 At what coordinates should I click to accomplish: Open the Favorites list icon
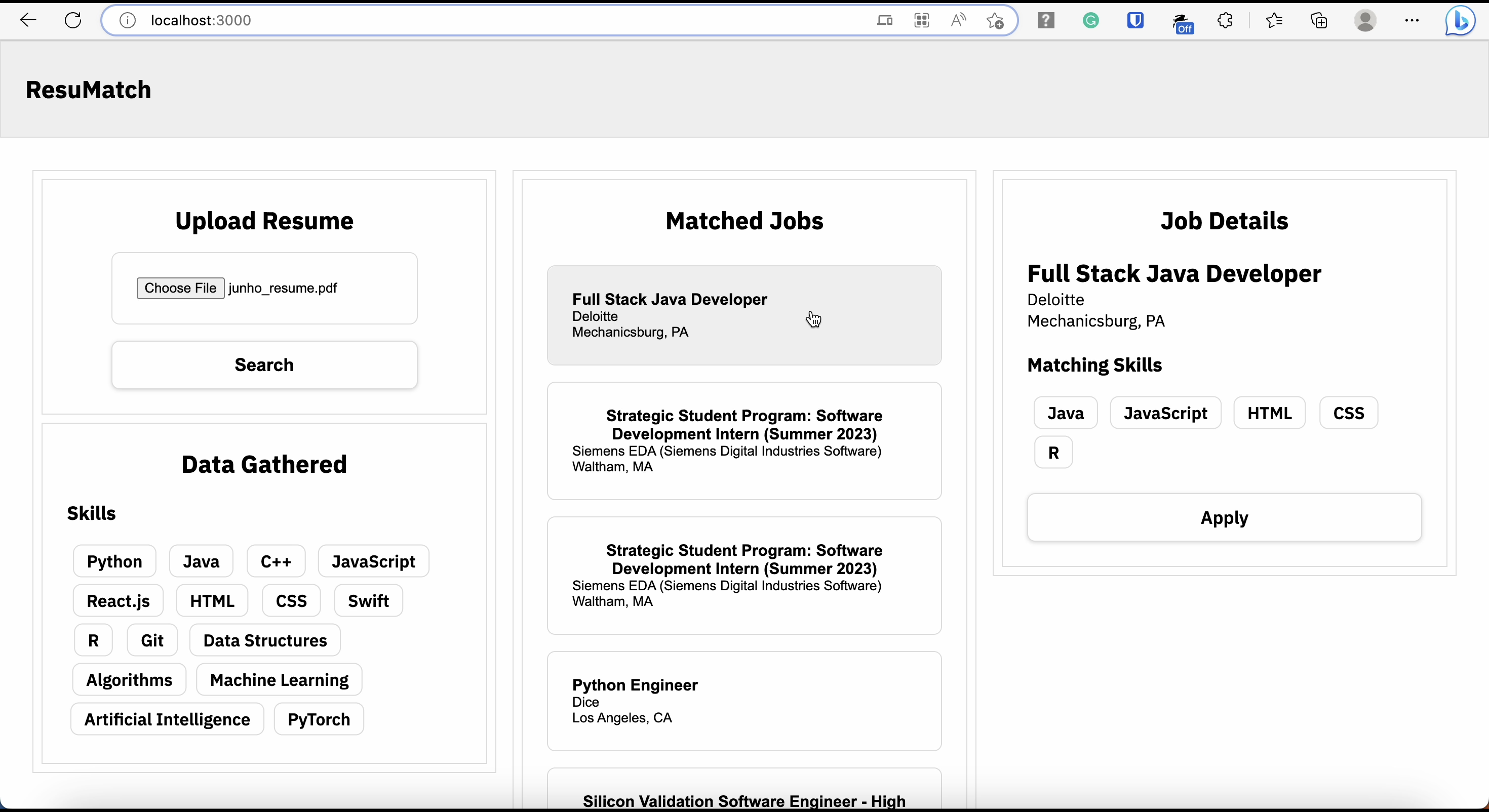1274,21
